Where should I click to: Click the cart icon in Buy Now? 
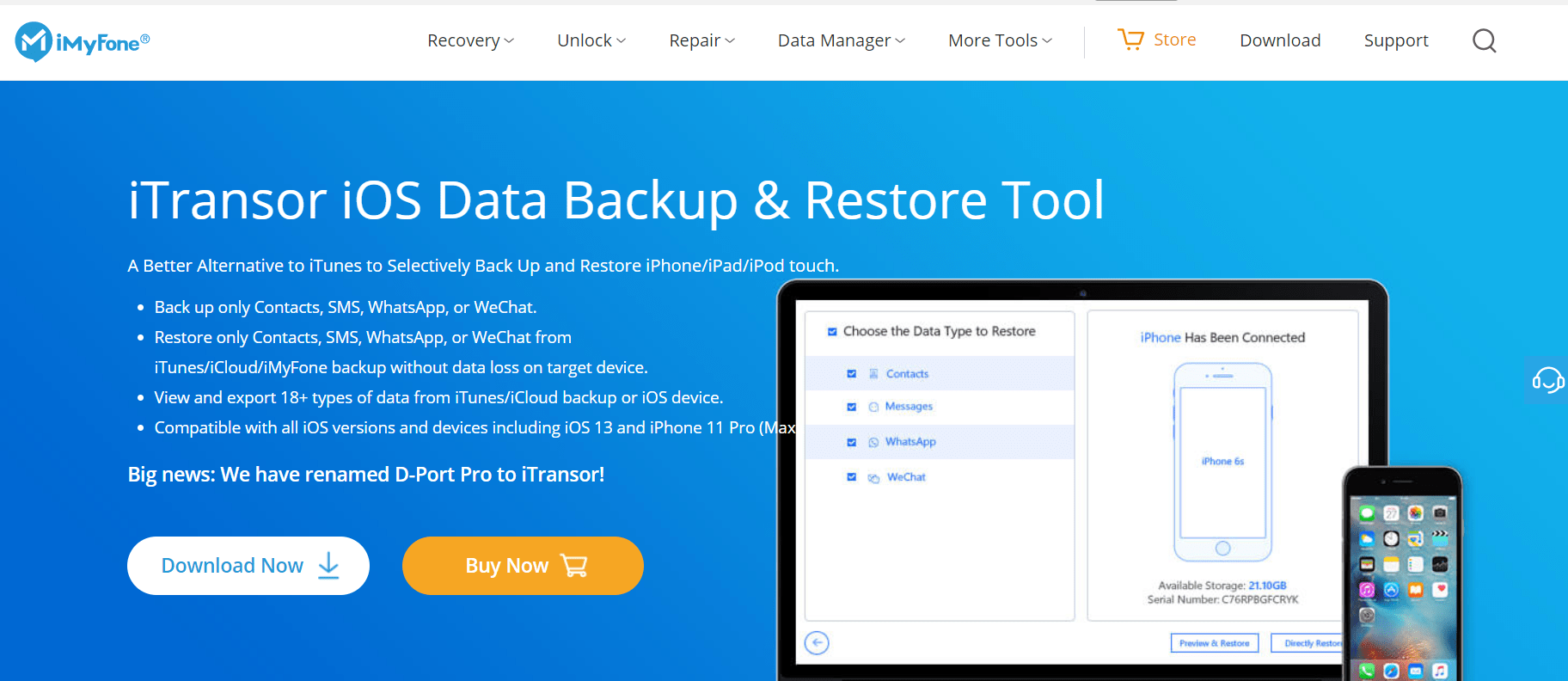574,566
